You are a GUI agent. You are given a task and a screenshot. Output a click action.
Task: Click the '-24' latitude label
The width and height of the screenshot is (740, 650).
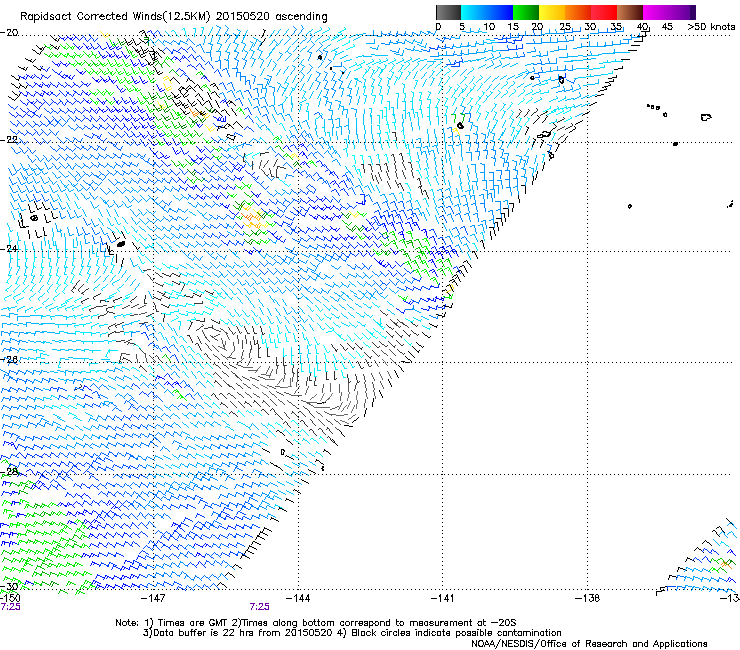click(9, 249)
